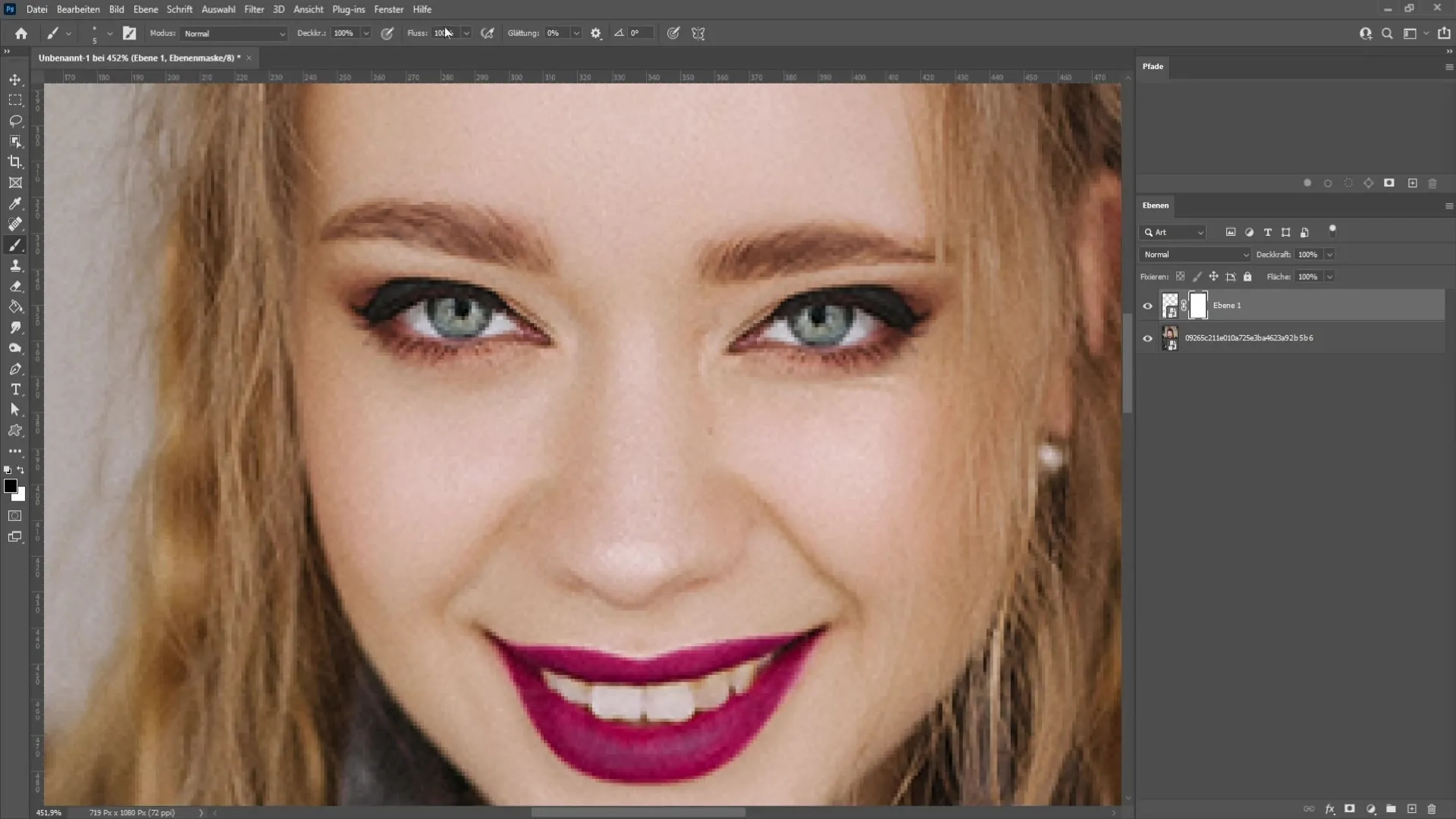1456x819 pixels.
Task: Select the Brush tool in toolbar
Action: (x=14, y=245)
